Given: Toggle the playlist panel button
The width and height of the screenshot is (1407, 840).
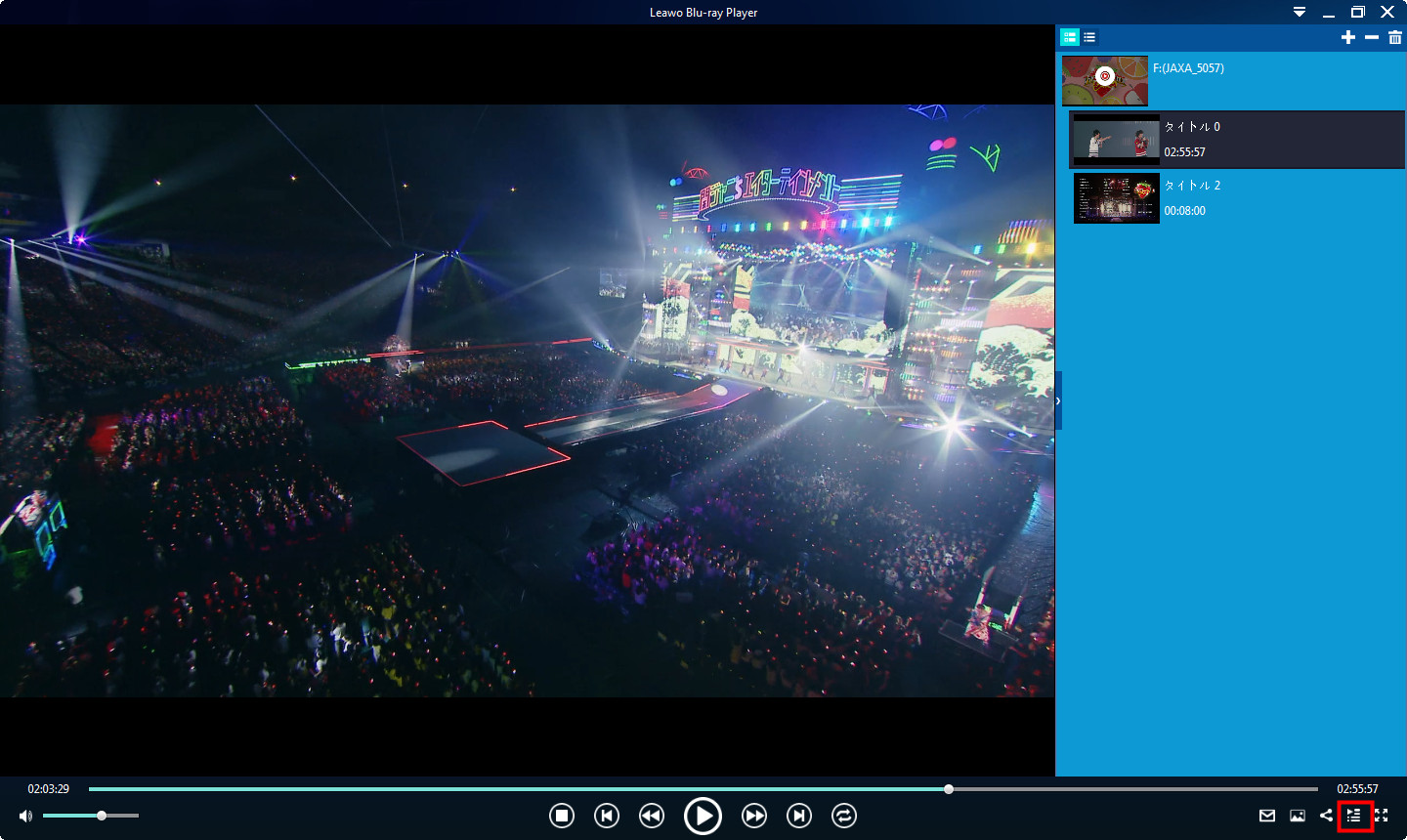Looking at the screenshot, I should [x=1354, y=816].
